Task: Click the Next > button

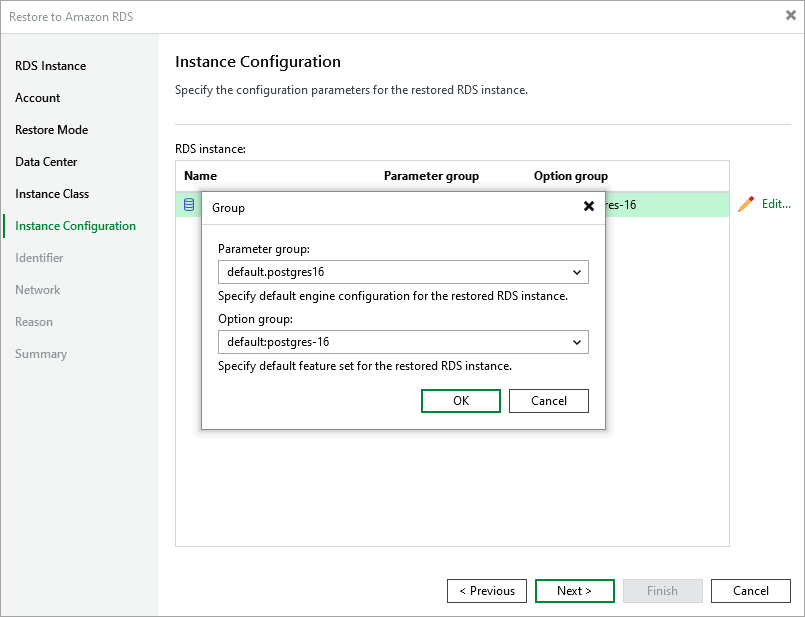Action: pyautogui.click(x=574, y=591)
